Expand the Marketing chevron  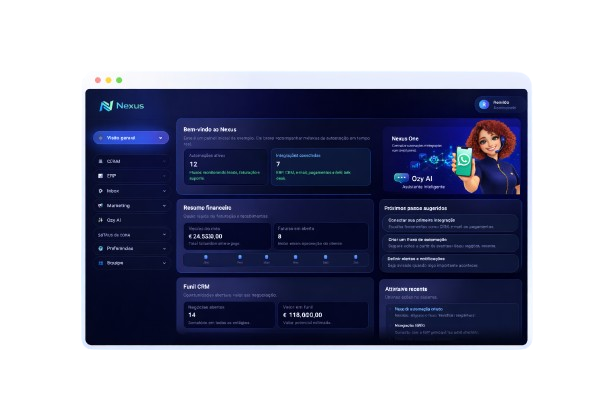pos(164,206)
